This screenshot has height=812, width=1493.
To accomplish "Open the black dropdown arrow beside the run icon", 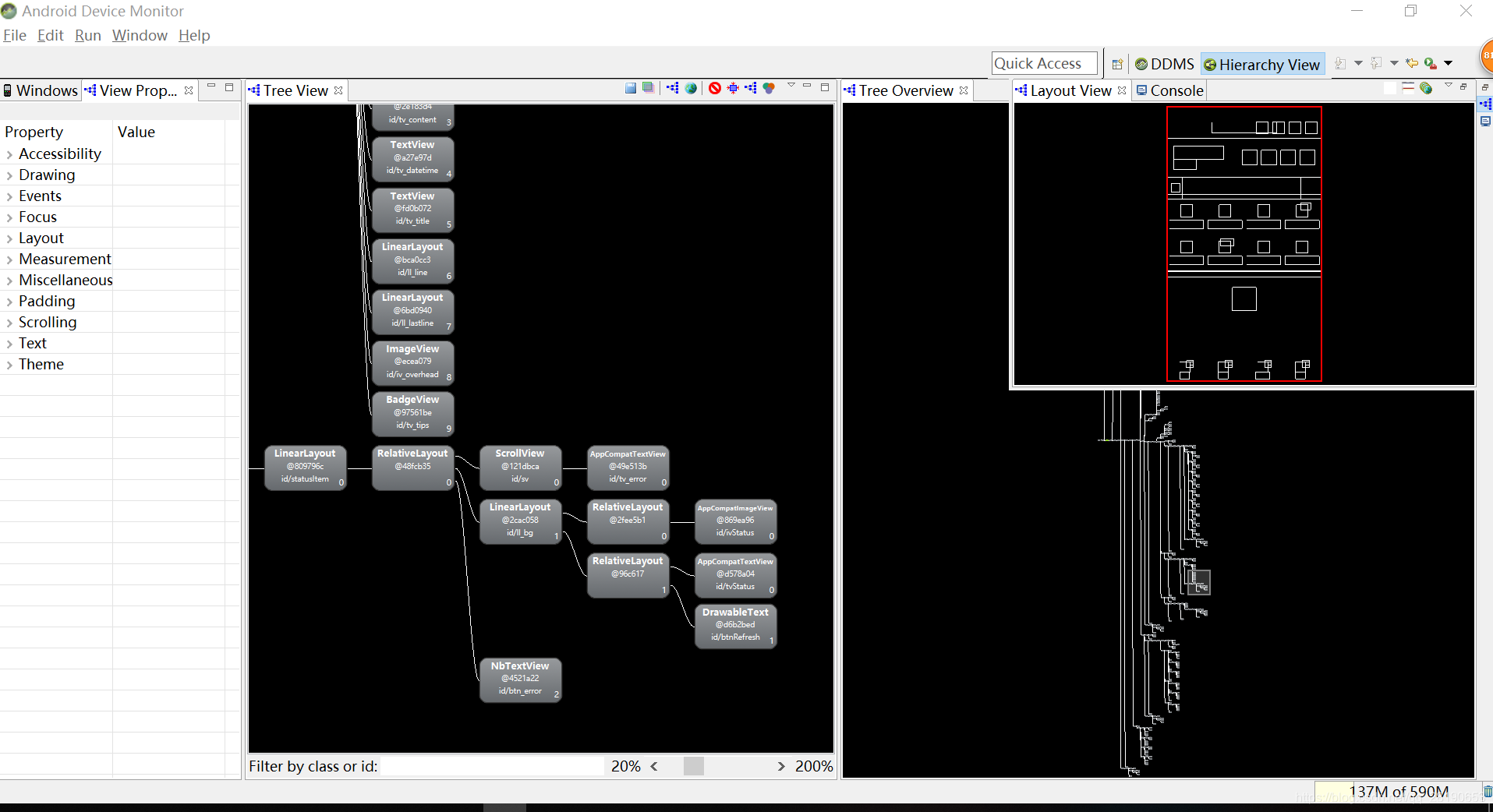I will (1448, 63).
